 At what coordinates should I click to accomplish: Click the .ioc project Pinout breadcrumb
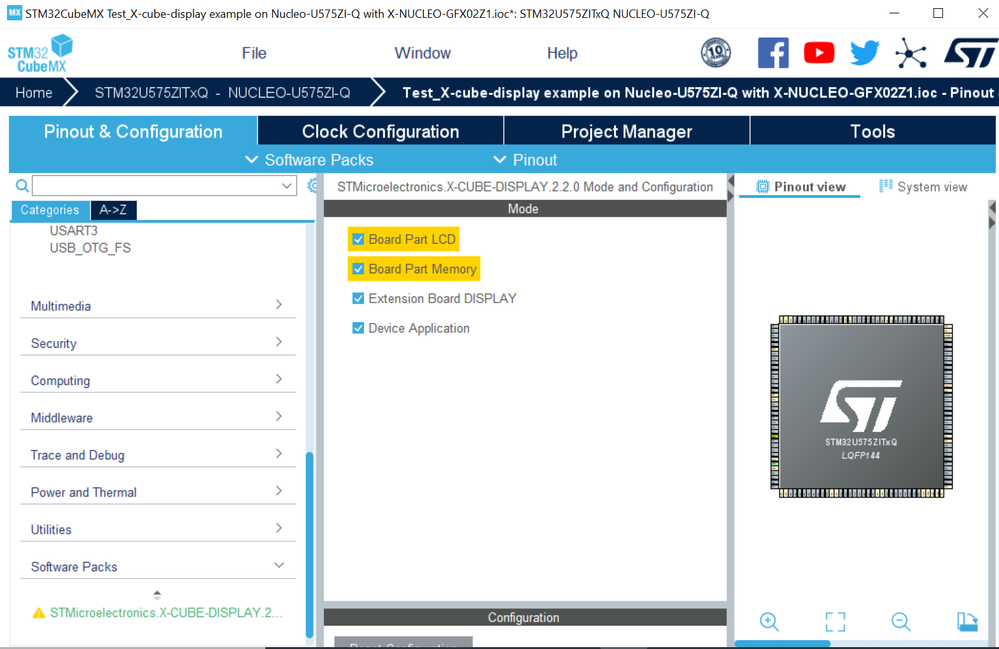[698, 92]
